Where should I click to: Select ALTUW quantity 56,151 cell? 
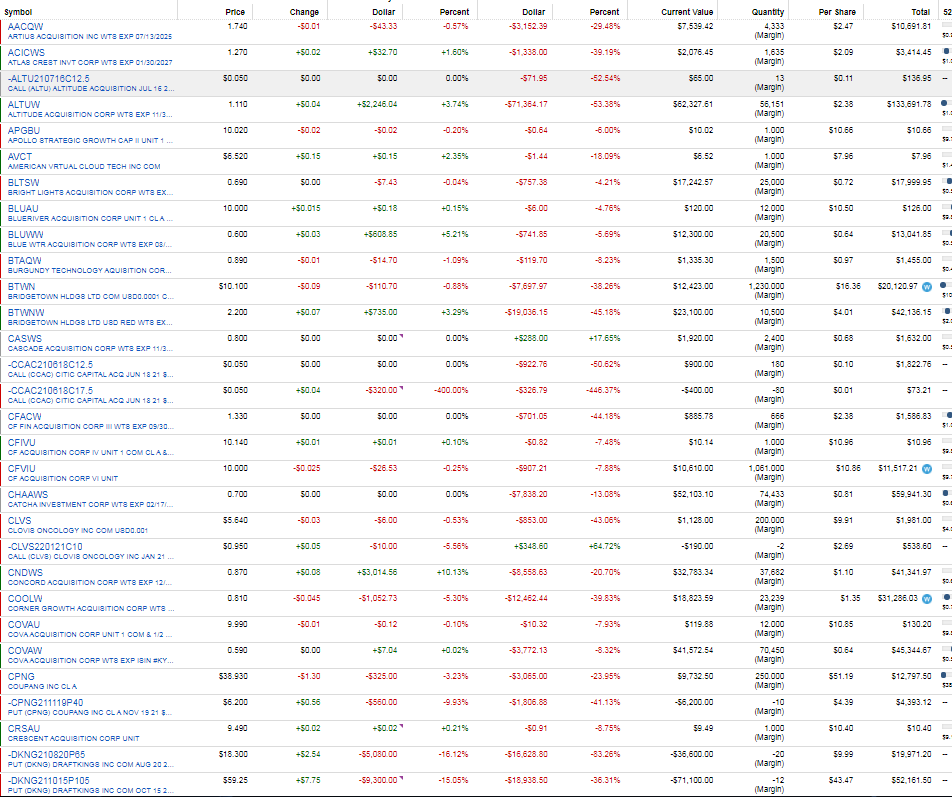pos(772,104)
